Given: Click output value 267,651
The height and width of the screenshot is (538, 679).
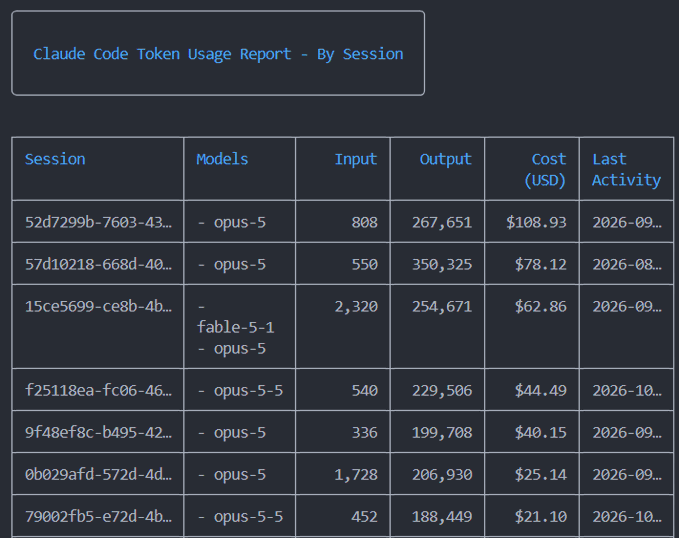Looking at the screenshot, I should click(x=442, y=223).
